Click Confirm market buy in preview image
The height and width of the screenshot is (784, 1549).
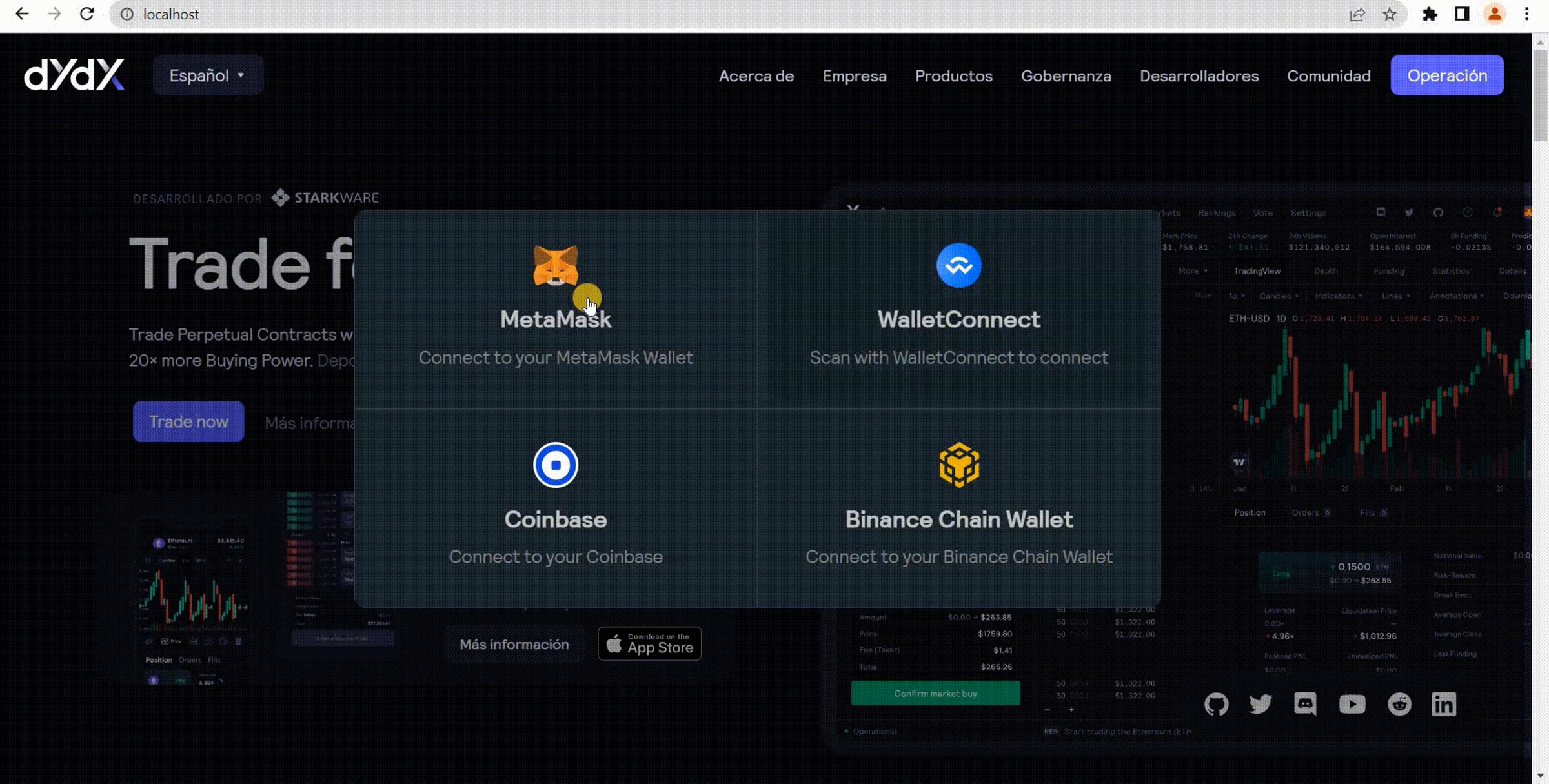tap(936, 693)
